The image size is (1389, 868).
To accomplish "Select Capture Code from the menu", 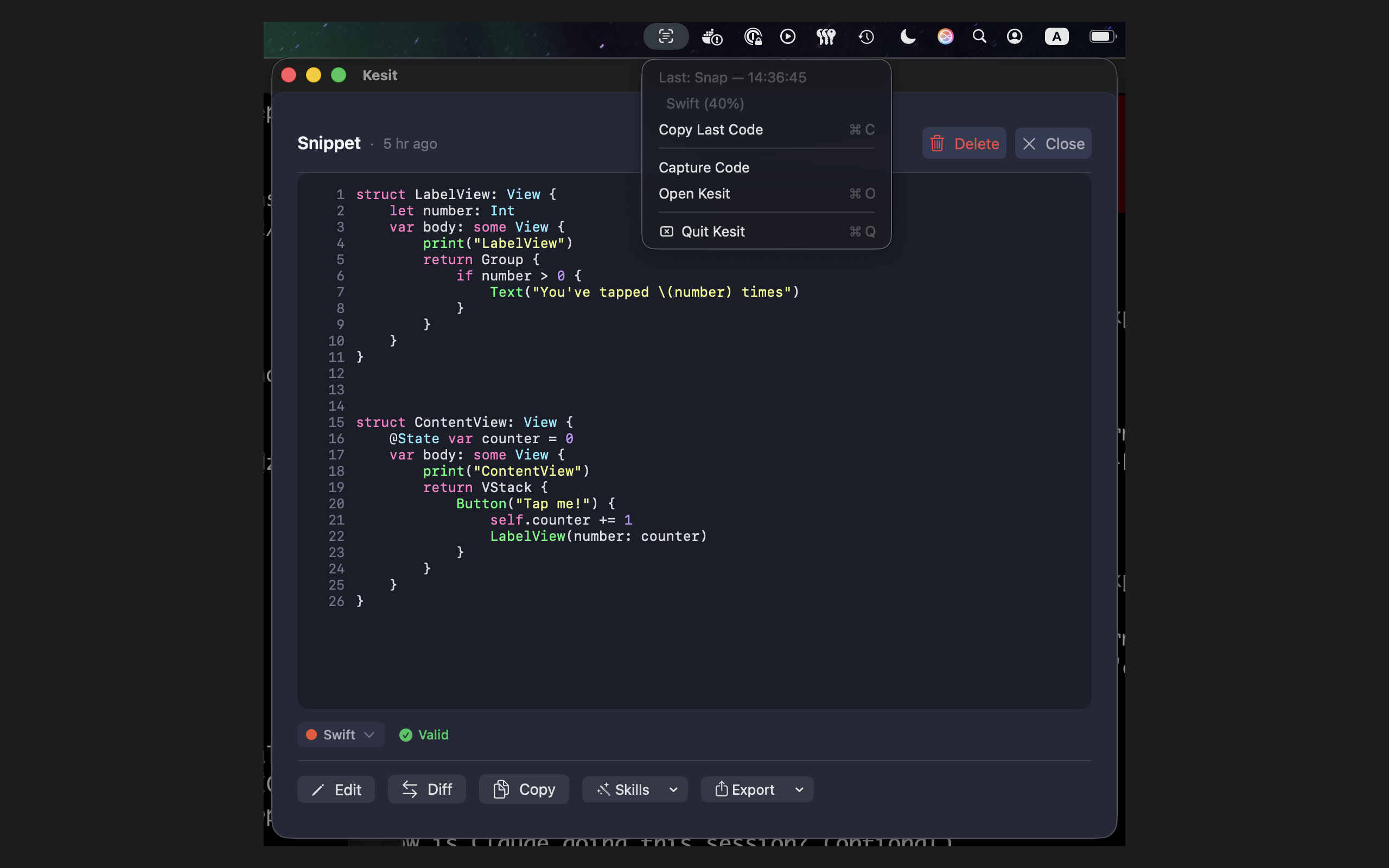I will (704, 167).
